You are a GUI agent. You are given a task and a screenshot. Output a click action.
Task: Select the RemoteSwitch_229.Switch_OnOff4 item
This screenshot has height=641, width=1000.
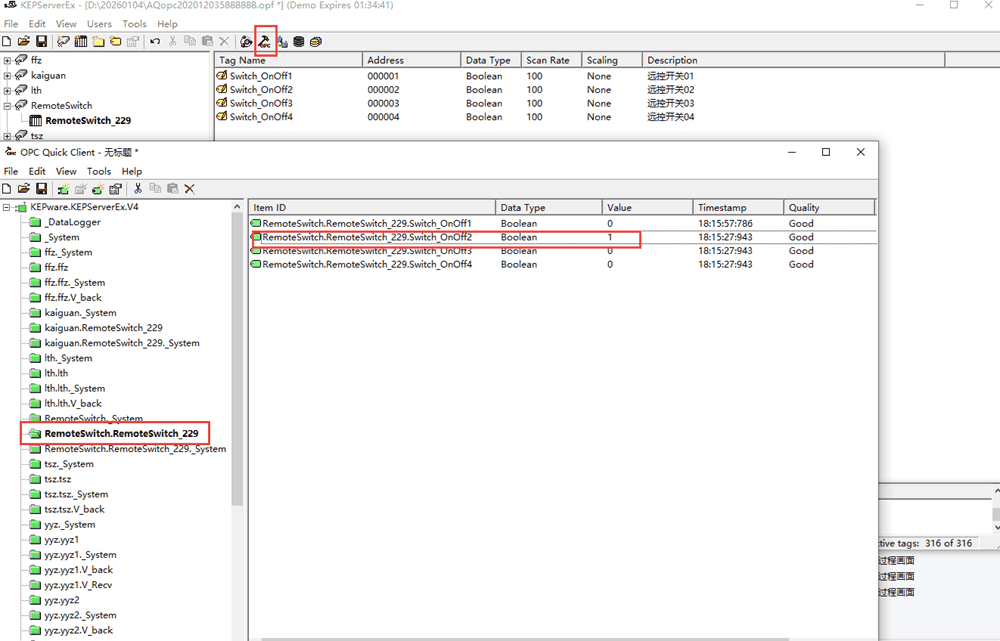point(366,265)
